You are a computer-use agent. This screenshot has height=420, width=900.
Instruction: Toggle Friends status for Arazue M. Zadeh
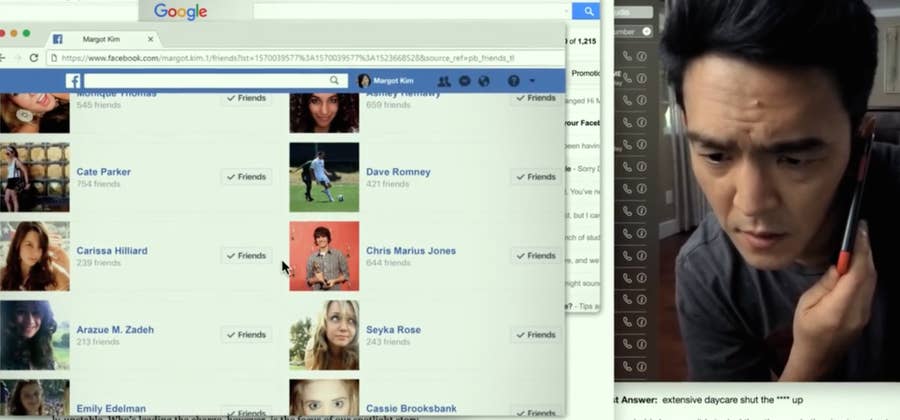(x=246, y=335)
